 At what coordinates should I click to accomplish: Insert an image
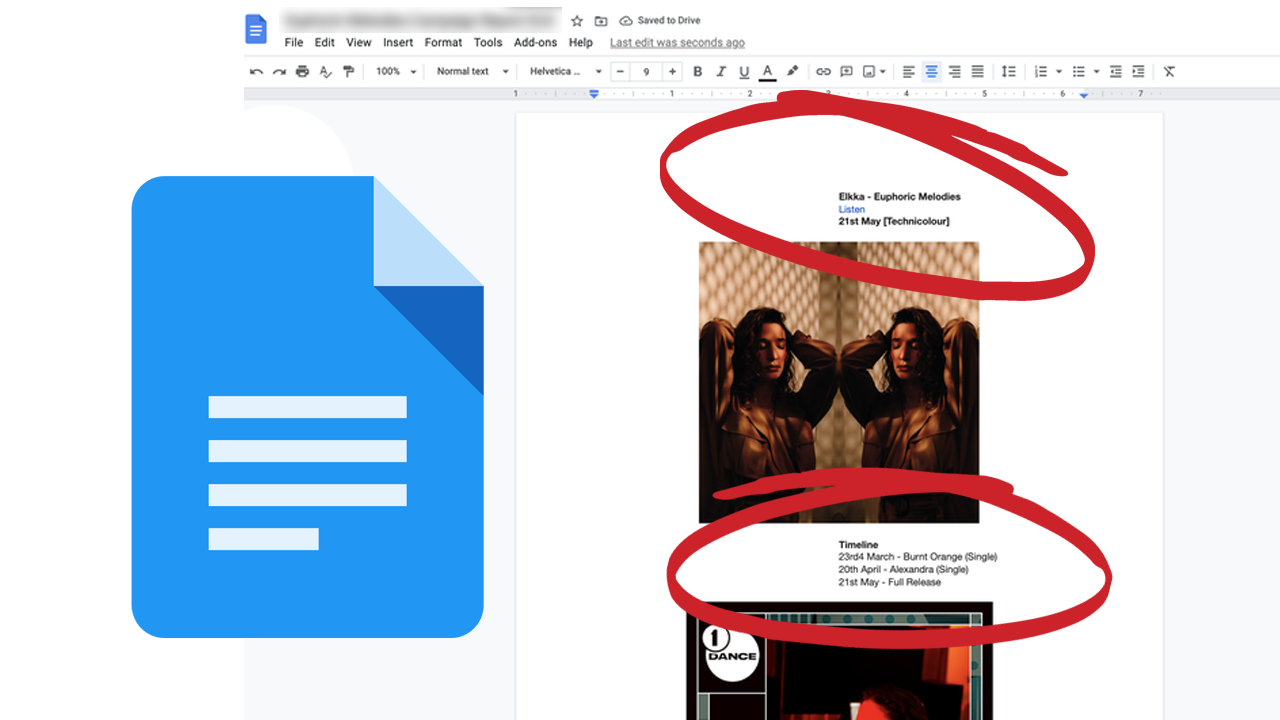[x=869, y=72]
